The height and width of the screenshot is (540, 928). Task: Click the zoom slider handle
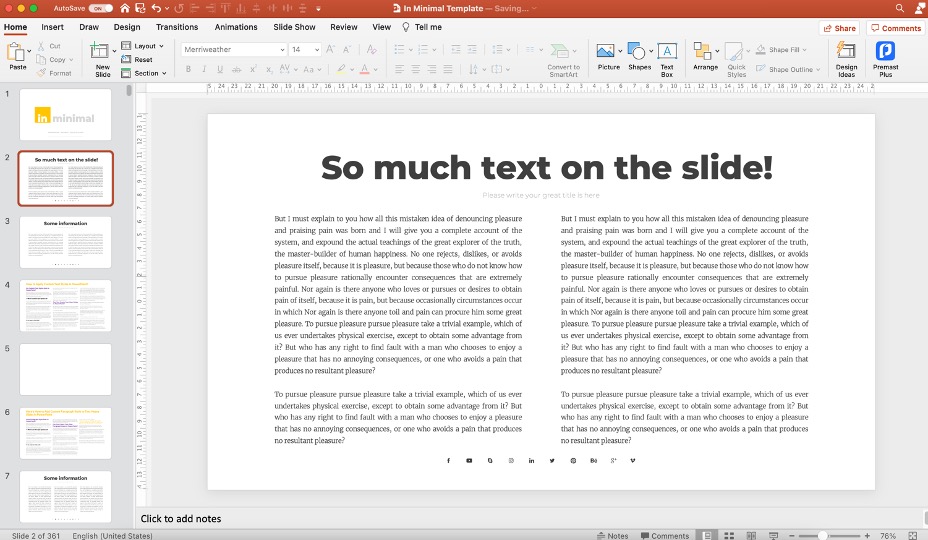tap(822, 535)
